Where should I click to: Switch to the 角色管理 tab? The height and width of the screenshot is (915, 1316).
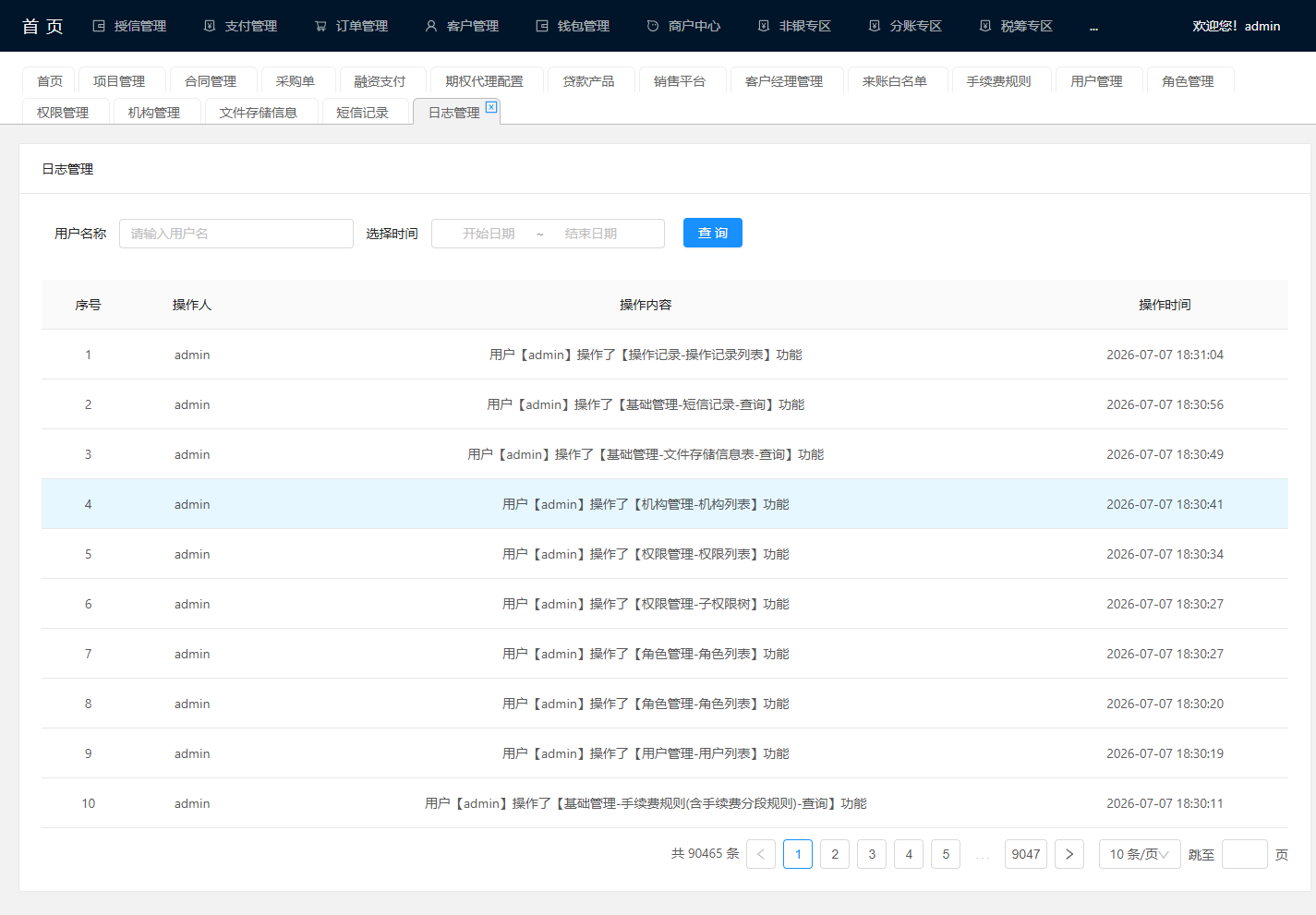click(1189, 81)
